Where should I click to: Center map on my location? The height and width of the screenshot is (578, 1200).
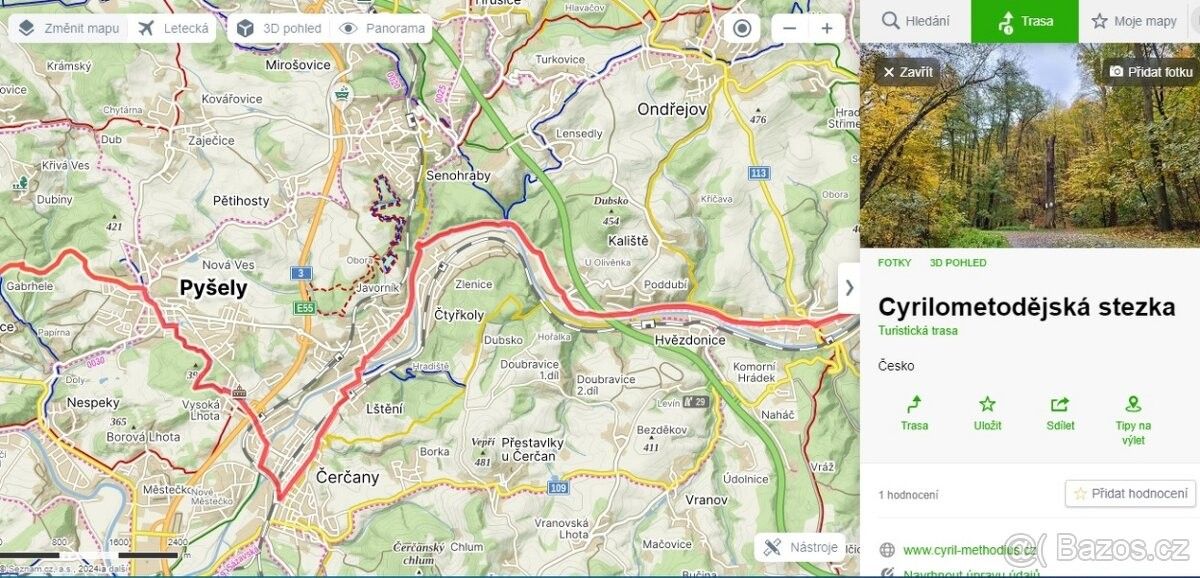tap(742, 28)
